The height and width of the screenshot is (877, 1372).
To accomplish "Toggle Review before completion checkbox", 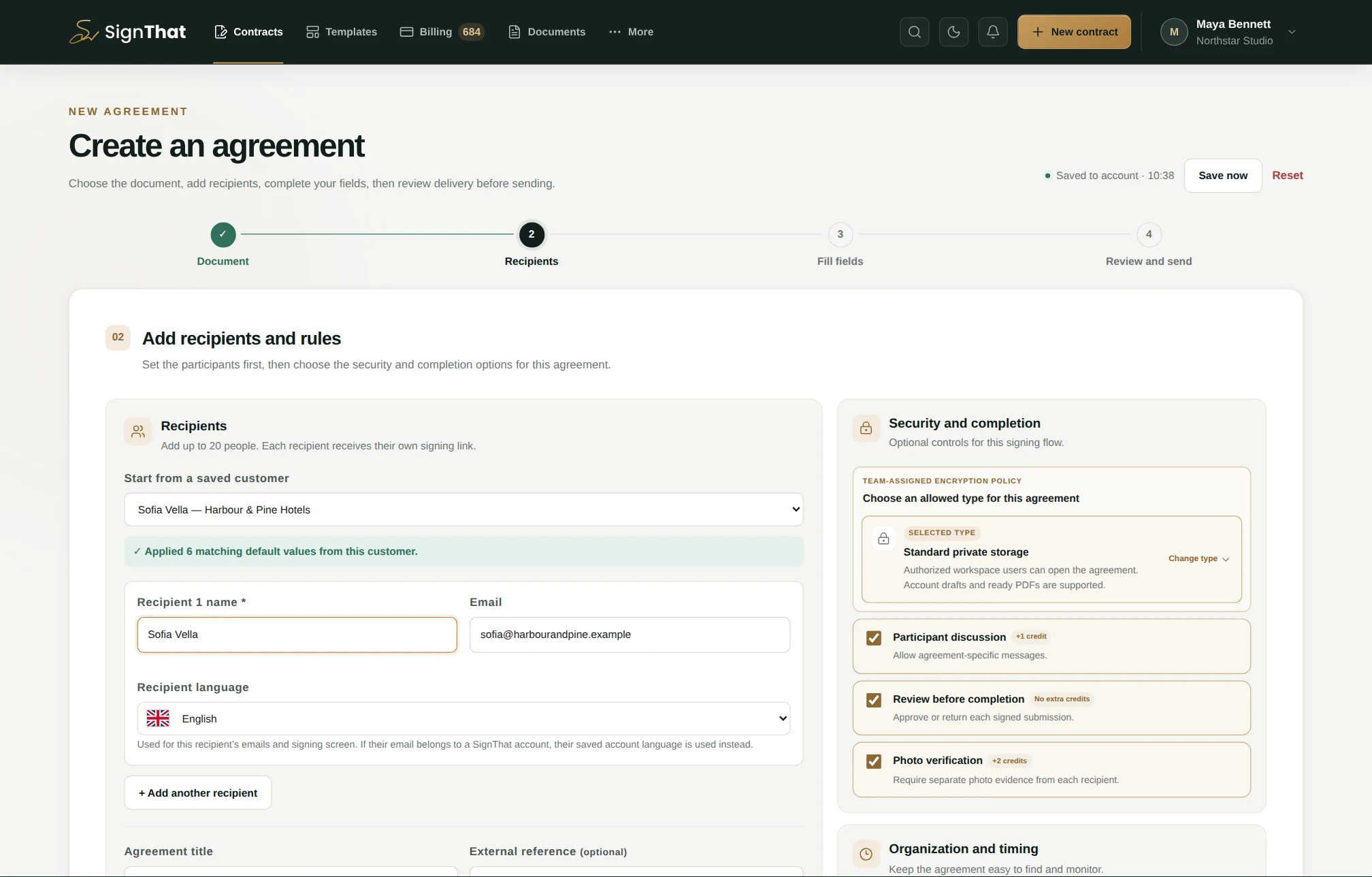I will pos(874,700).
